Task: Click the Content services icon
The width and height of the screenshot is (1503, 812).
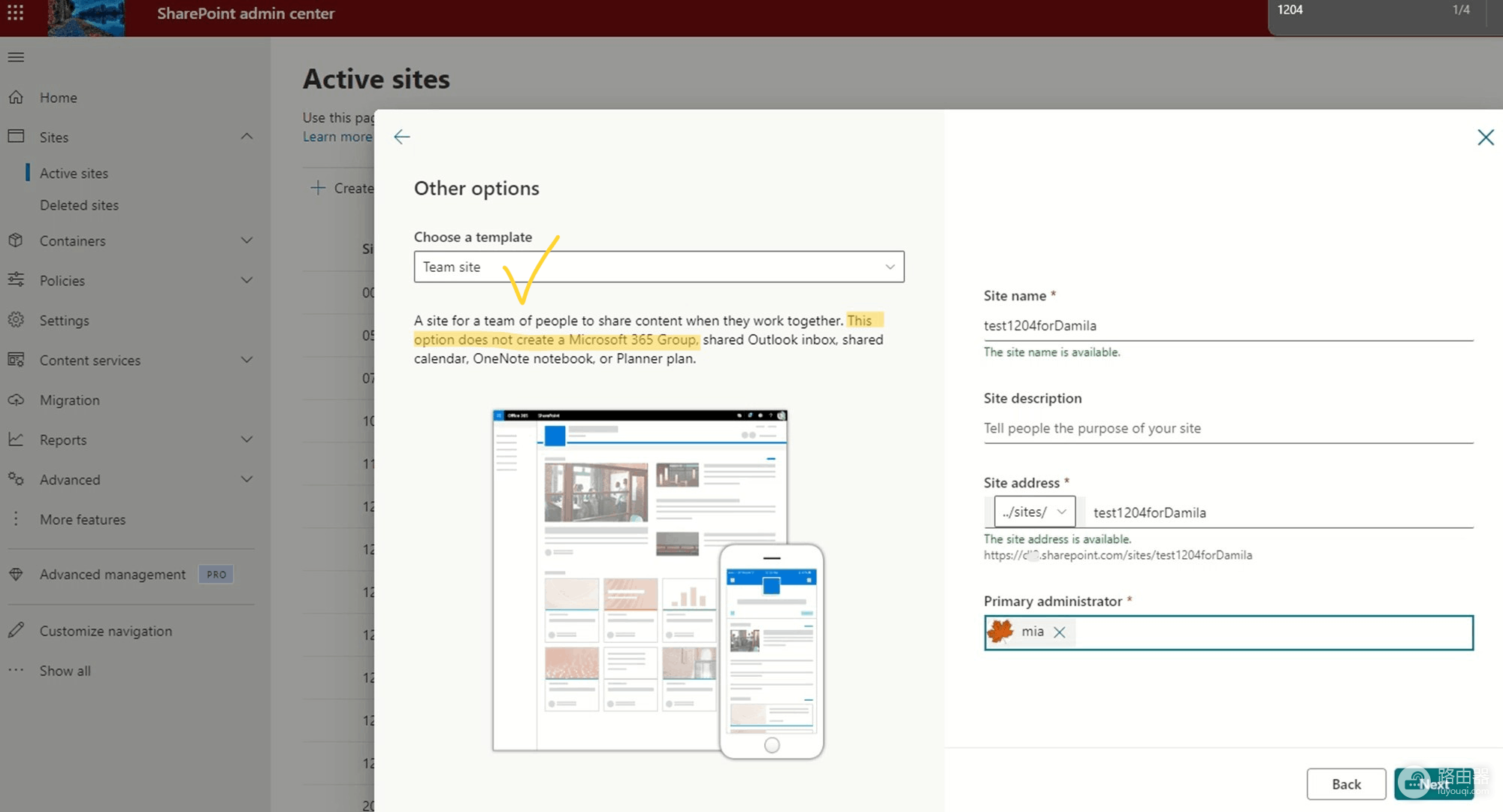Action: 16,359
